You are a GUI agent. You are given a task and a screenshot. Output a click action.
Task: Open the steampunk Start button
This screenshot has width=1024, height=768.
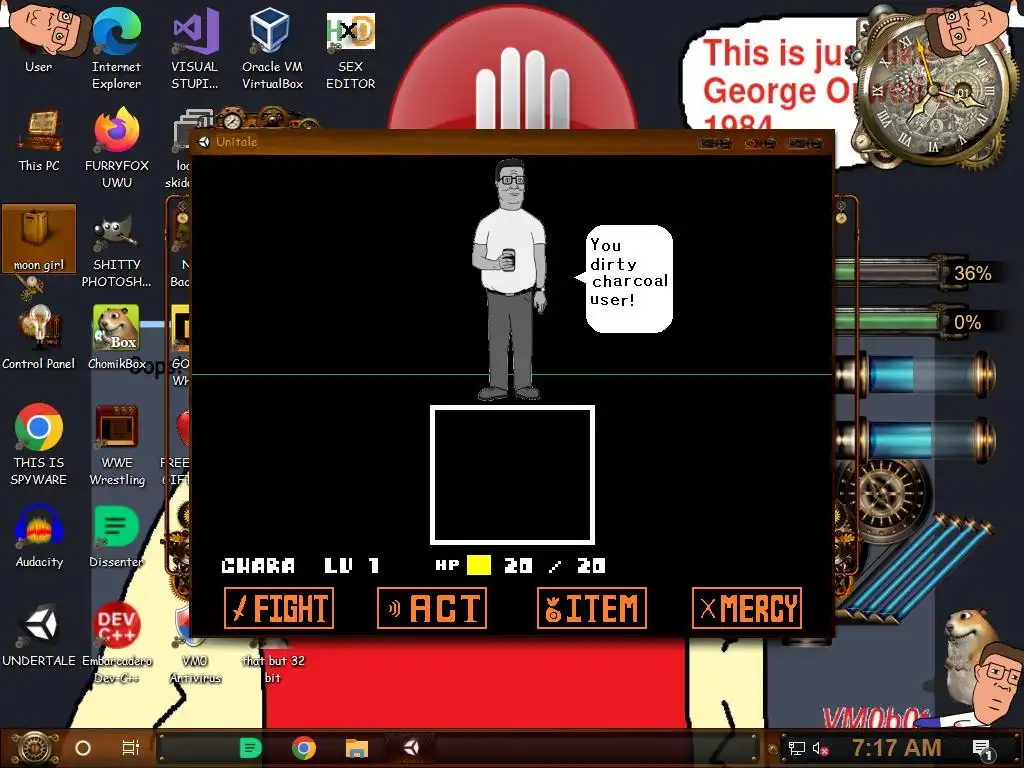point(34,748)
